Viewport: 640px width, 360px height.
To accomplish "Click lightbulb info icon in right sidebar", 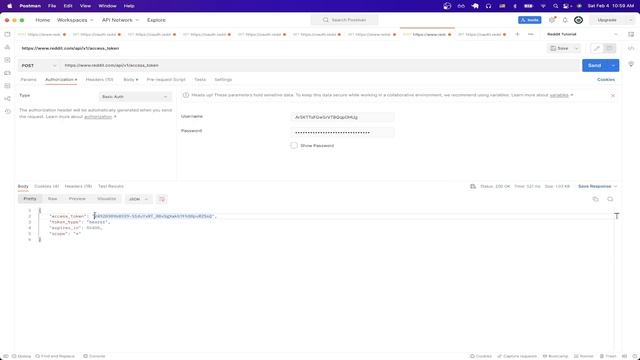I will (631, 64).
